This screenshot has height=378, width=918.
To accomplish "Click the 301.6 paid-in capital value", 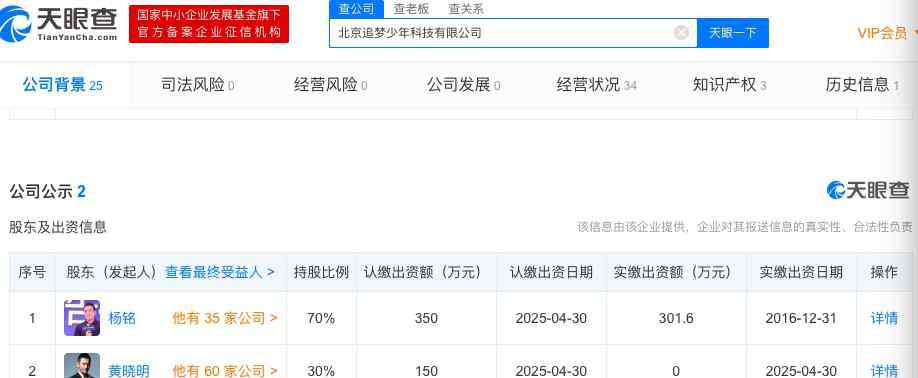I will [676, 318].
